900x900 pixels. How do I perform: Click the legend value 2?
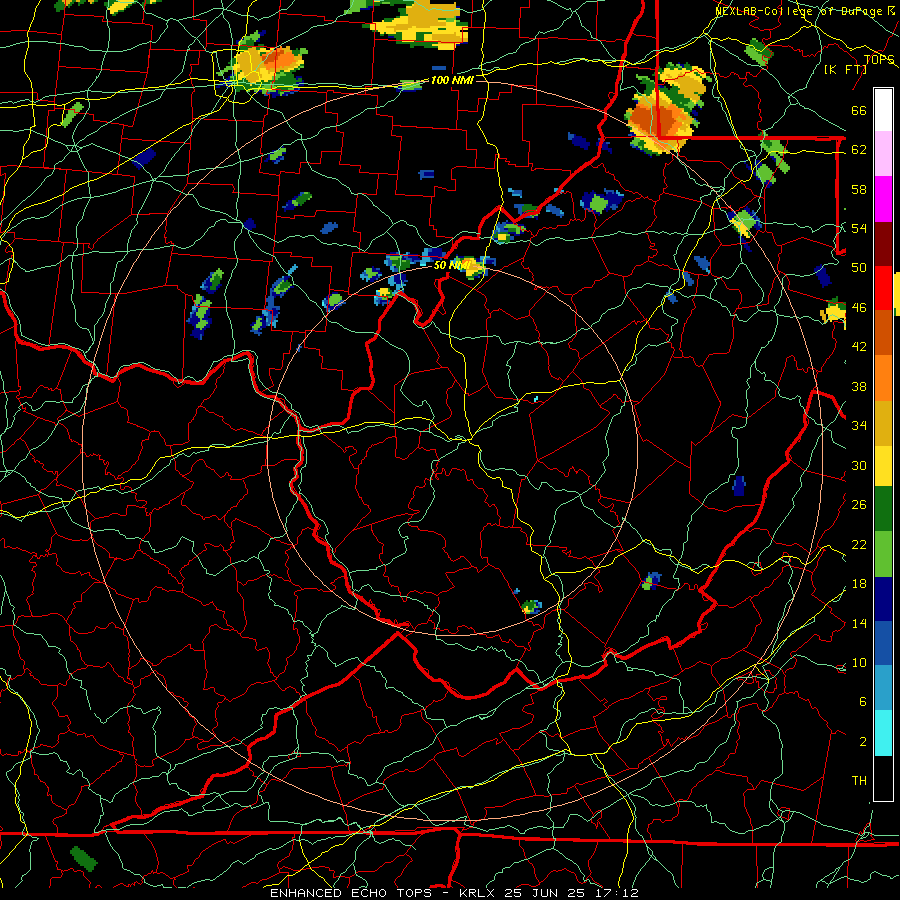[862, 742]
